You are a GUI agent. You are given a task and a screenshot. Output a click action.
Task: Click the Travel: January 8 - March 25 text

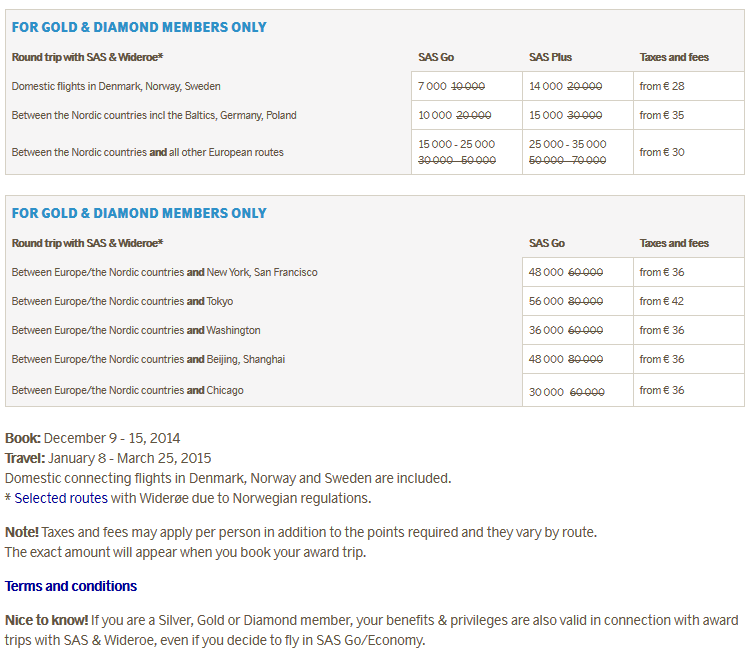(108, 458)
